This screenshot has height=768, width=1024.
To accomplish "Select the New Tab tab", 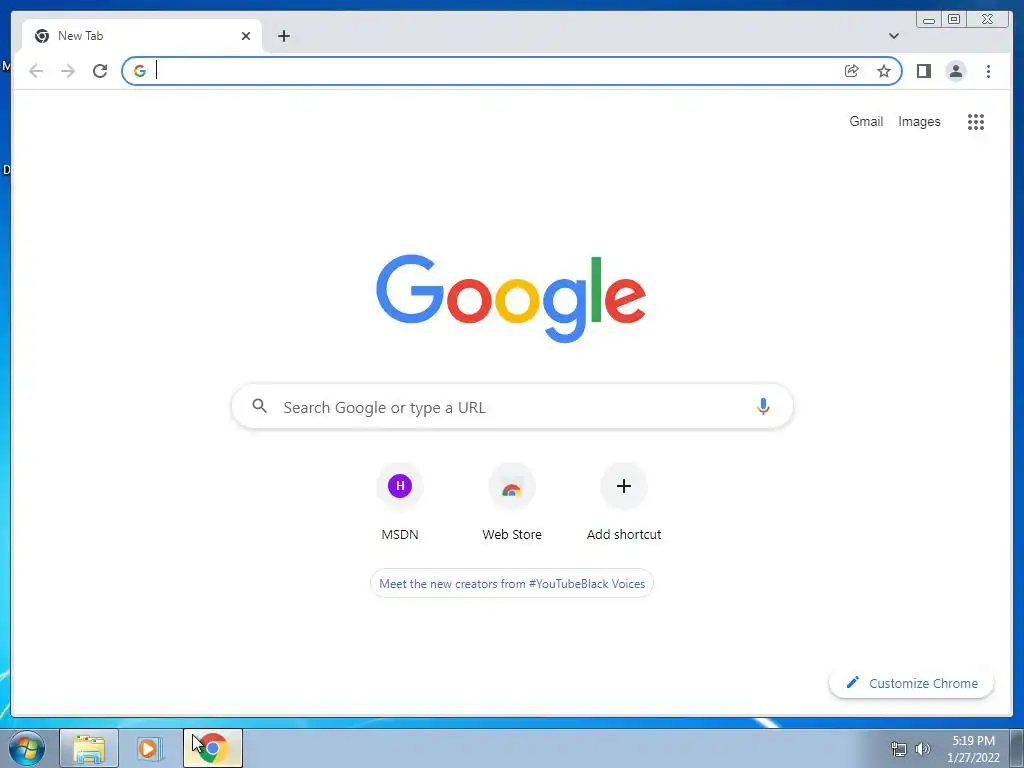I will (142, 36).
